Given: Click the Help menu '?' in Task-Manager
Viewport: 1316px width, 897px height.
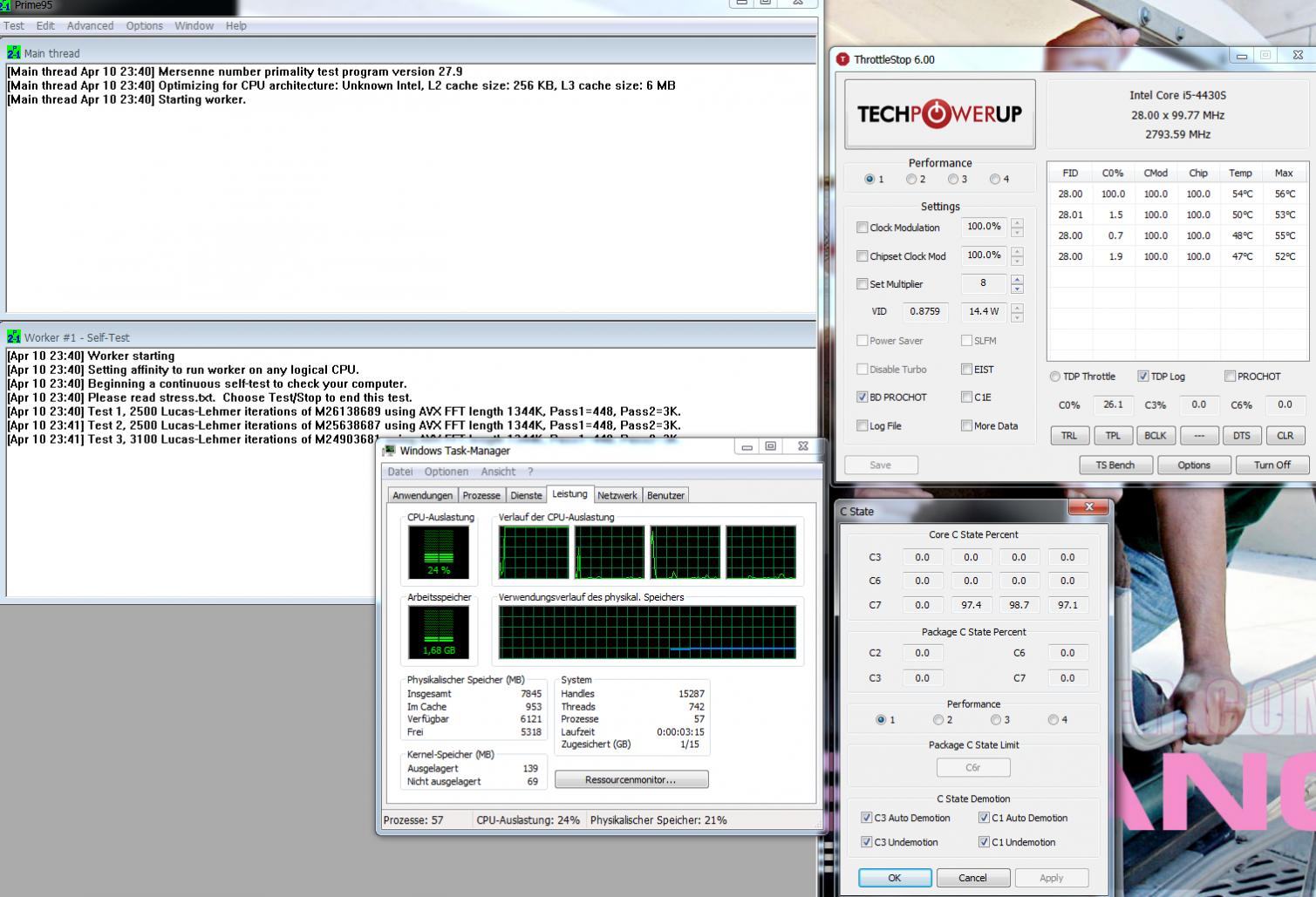Looking at the screenshot, I should [x=530, y=472].
